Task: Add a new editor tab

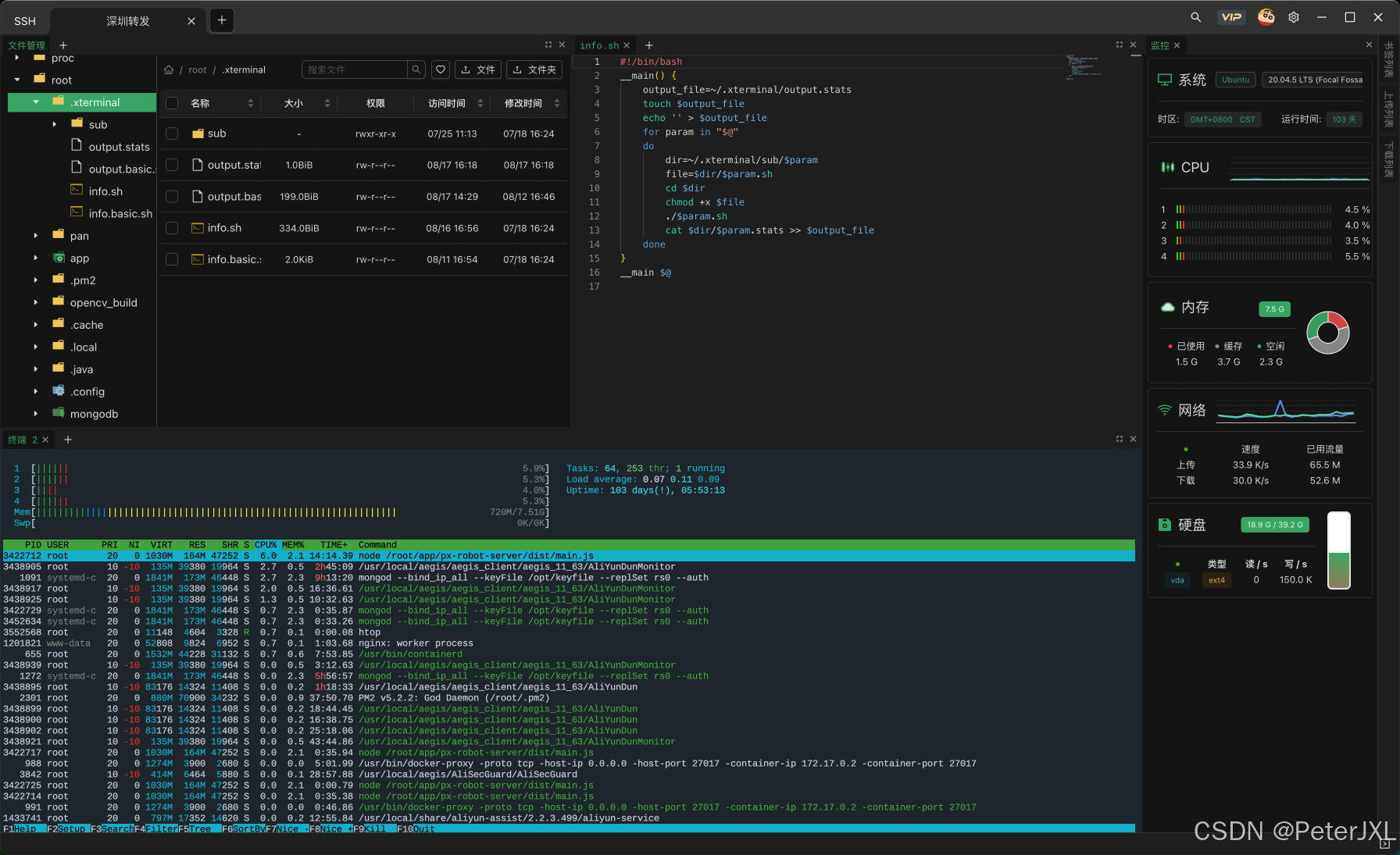Action: pos(649,45)
